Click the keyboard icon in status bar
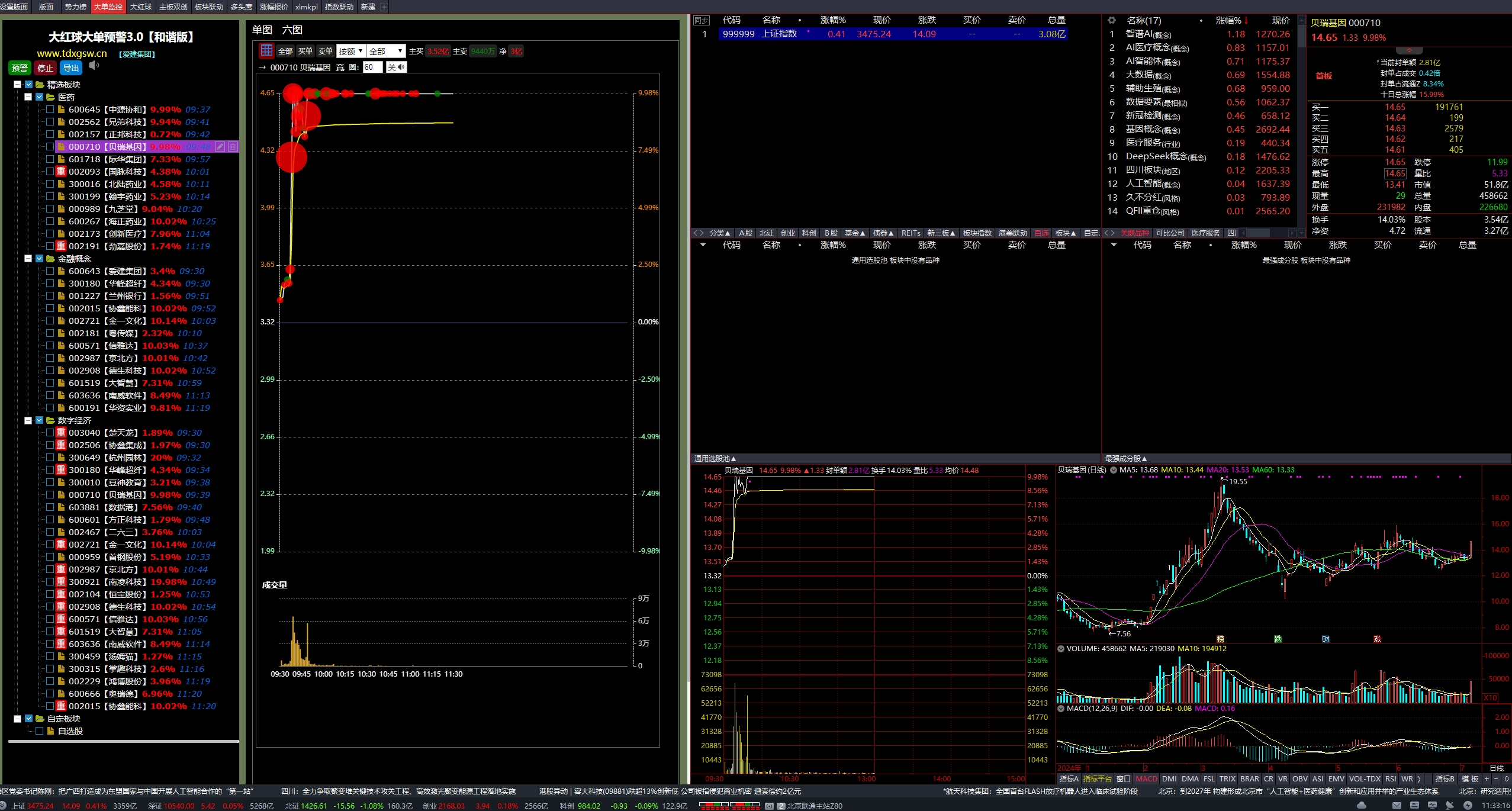 1414,806
